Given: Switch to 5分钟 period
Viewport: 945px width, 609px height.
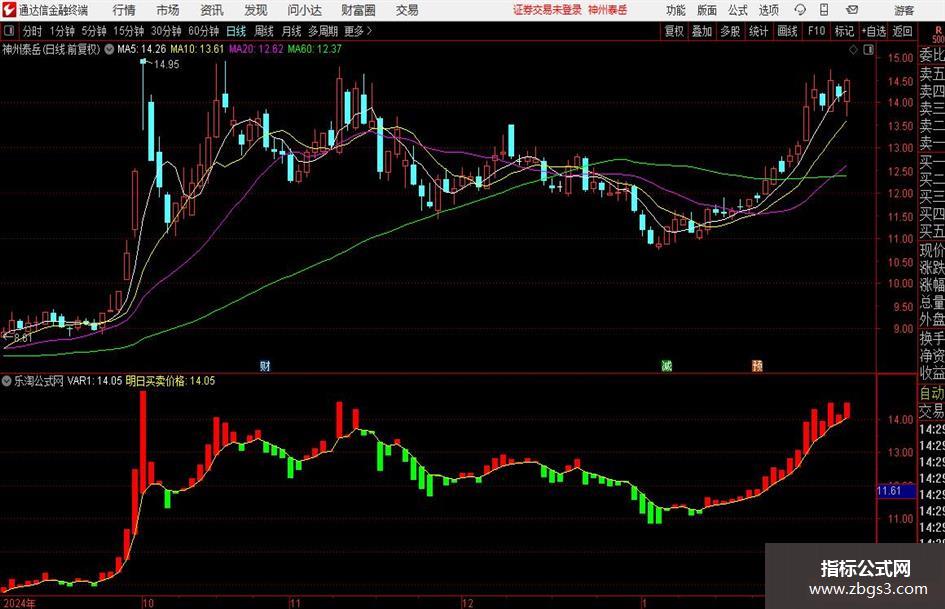Looking at the screenshot, I should tap(94, 31).
